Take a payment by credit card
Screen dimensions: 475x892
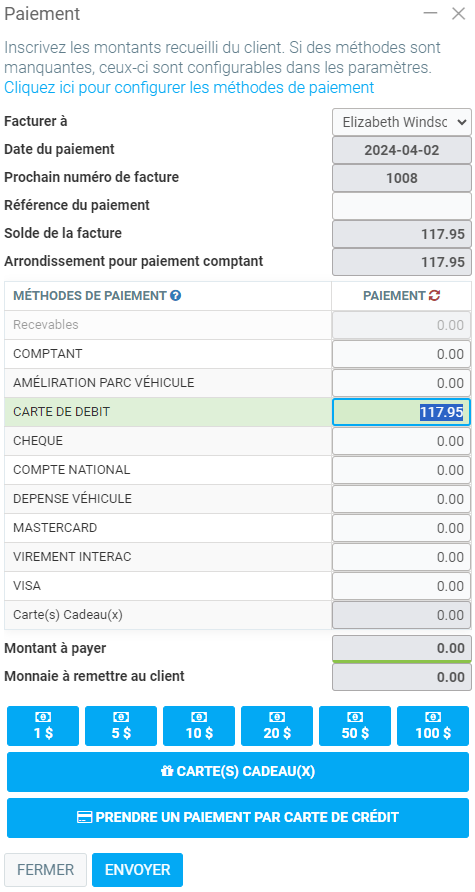click(238, 818)
